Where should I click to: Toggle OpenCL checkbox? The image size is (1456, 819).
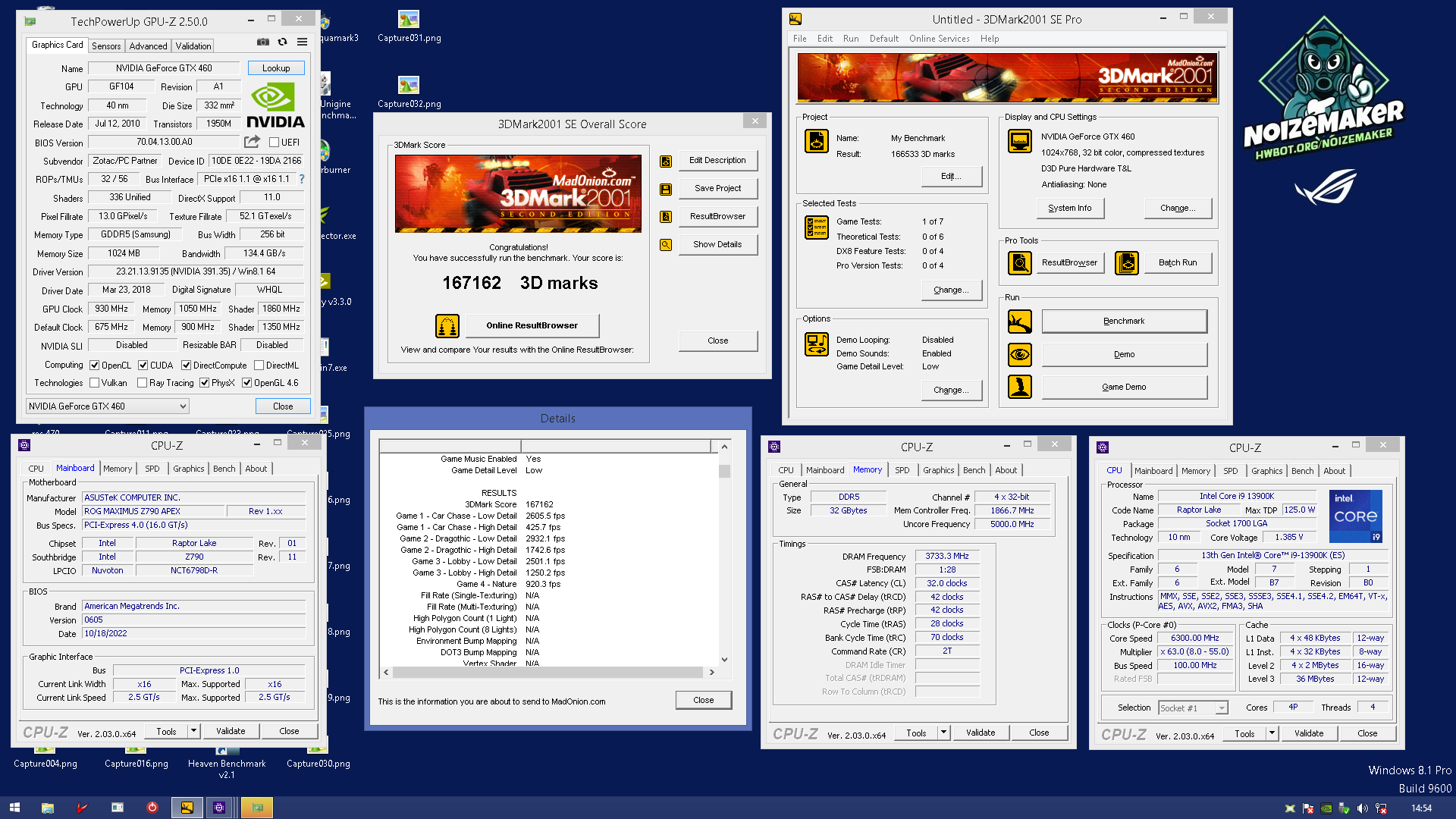pyautogui.click(x=95, y=366)
